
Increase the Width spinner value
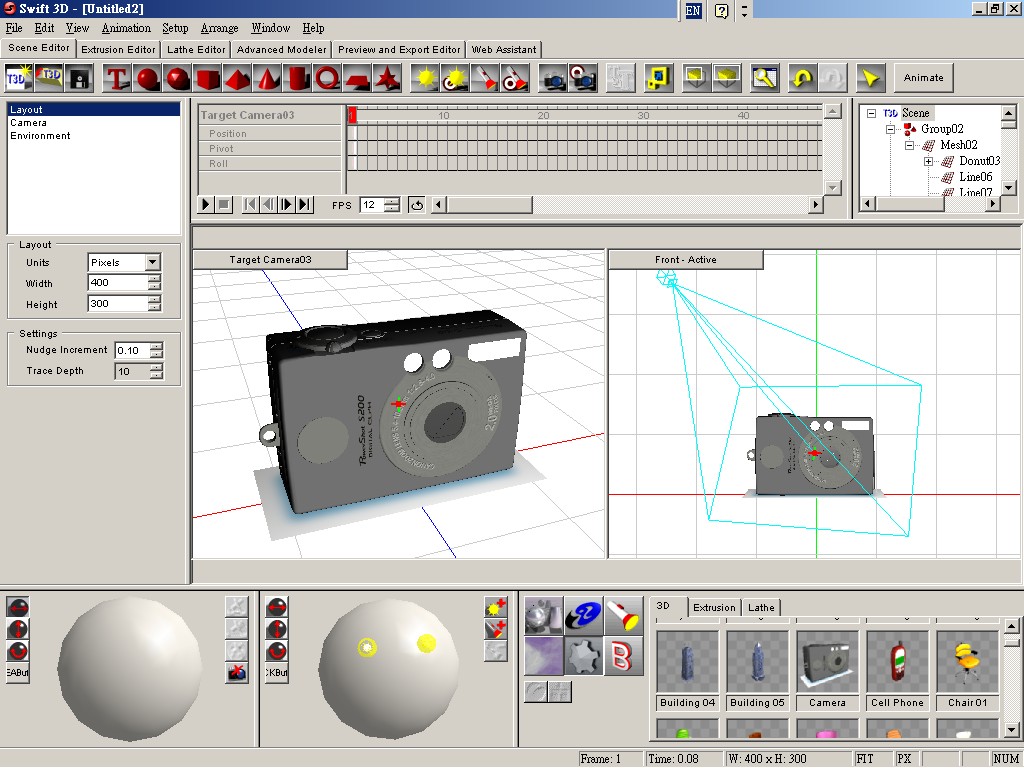pos(154,279)
